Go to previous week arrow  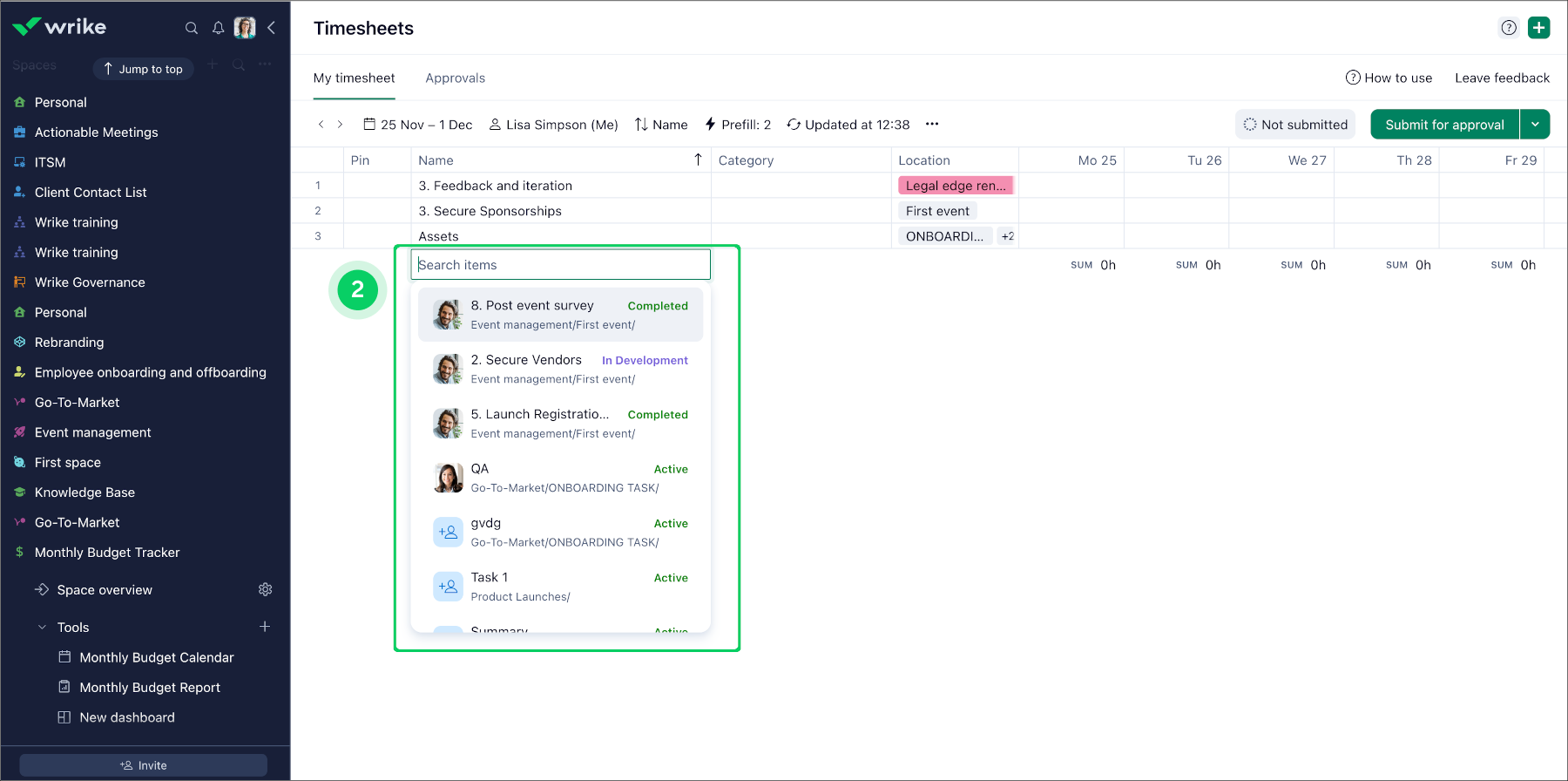321,125
